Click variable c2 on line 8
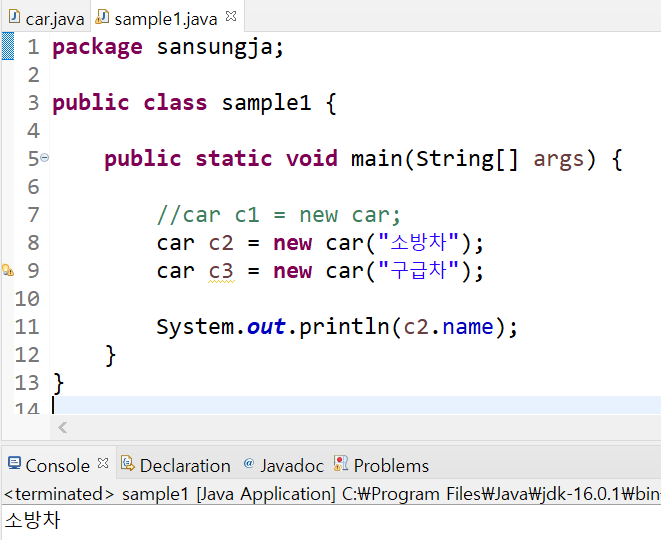 (x=221, y=243)
